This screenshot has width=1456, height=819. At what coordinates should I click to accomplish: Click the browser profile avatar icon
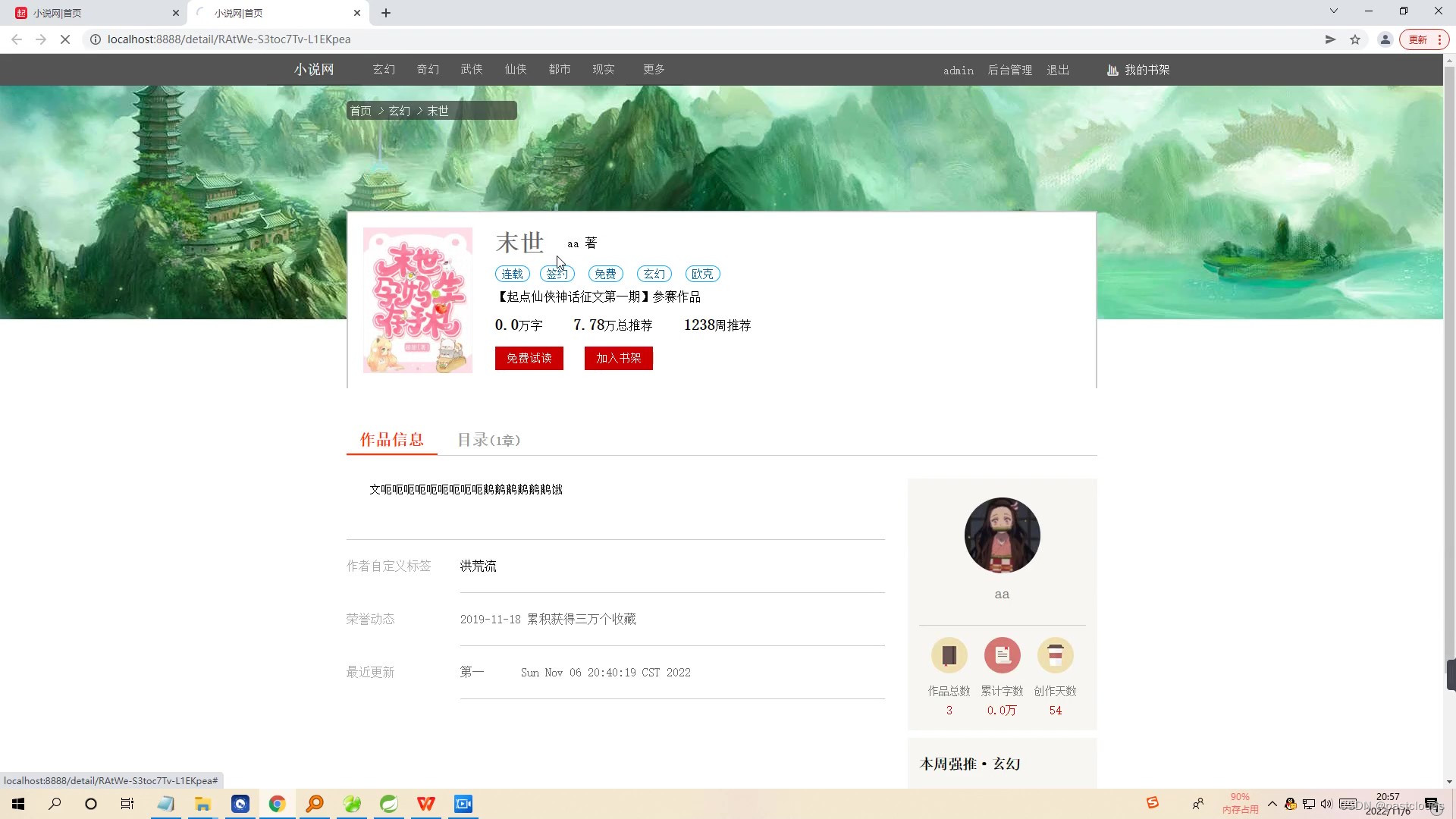click(x=1385, y=39)
